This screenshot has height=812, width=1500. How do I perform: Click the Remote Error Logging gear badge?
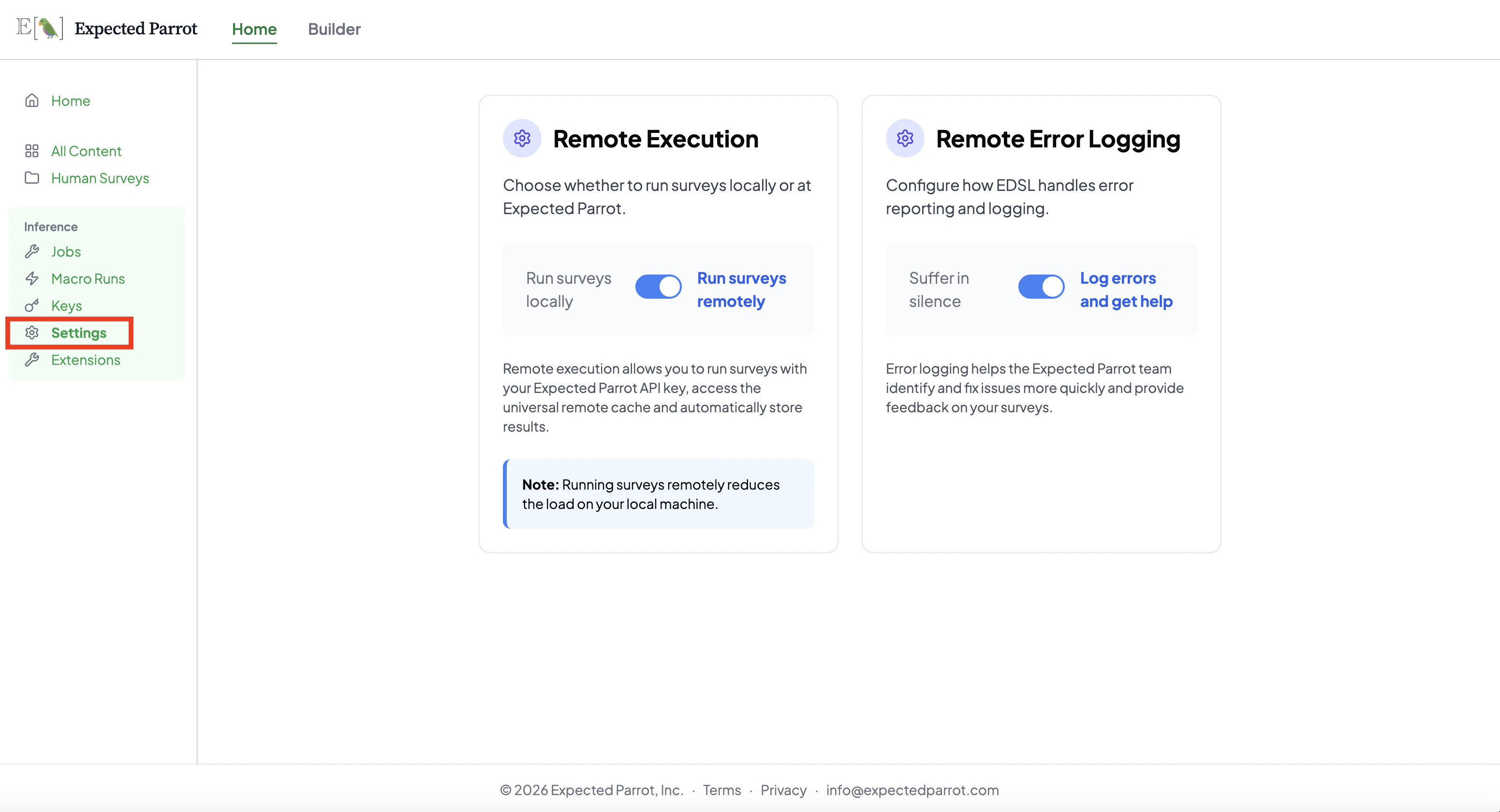(x=904, y=138)
